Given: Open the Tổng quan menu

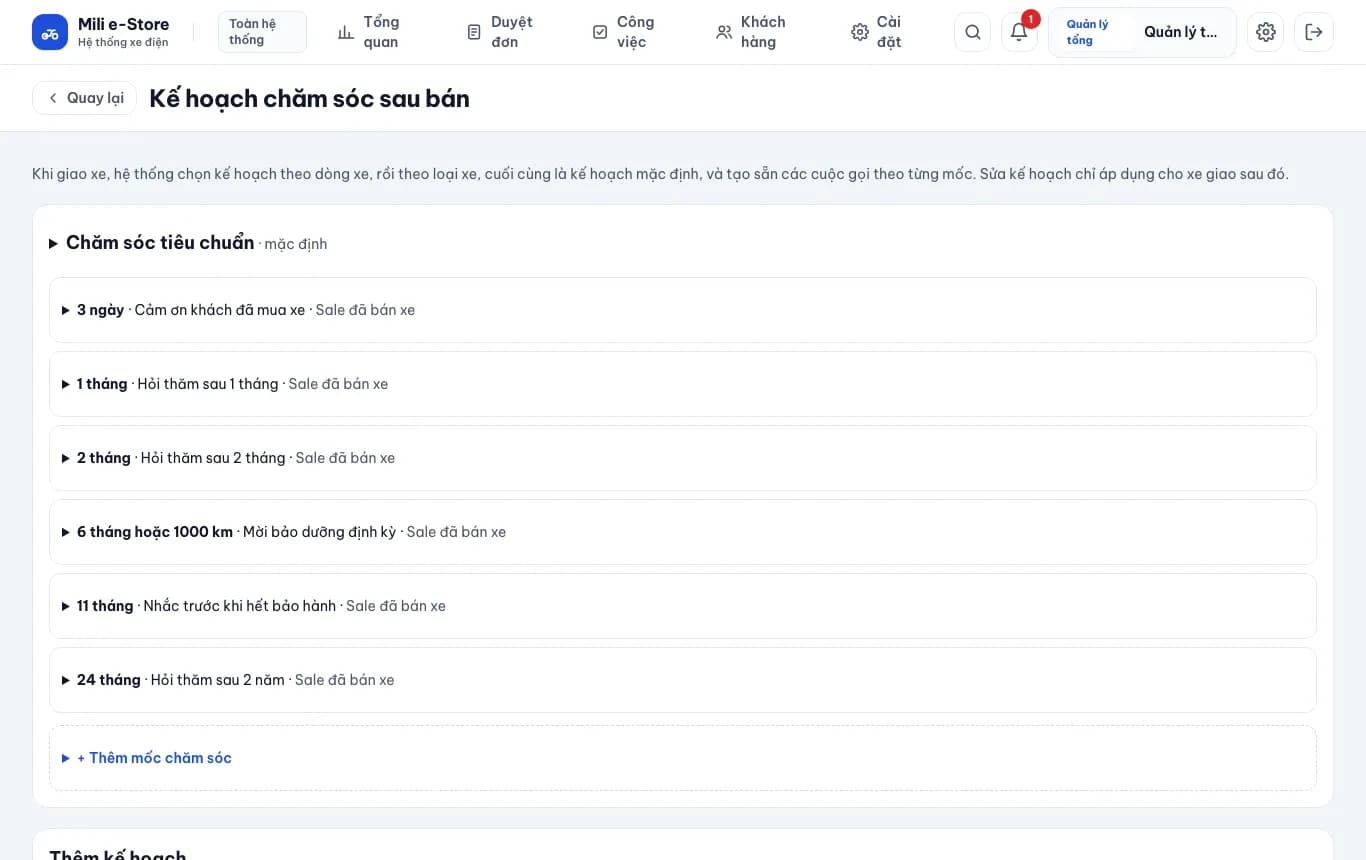Looking at the screenshot, I should [x=369, y=32].
